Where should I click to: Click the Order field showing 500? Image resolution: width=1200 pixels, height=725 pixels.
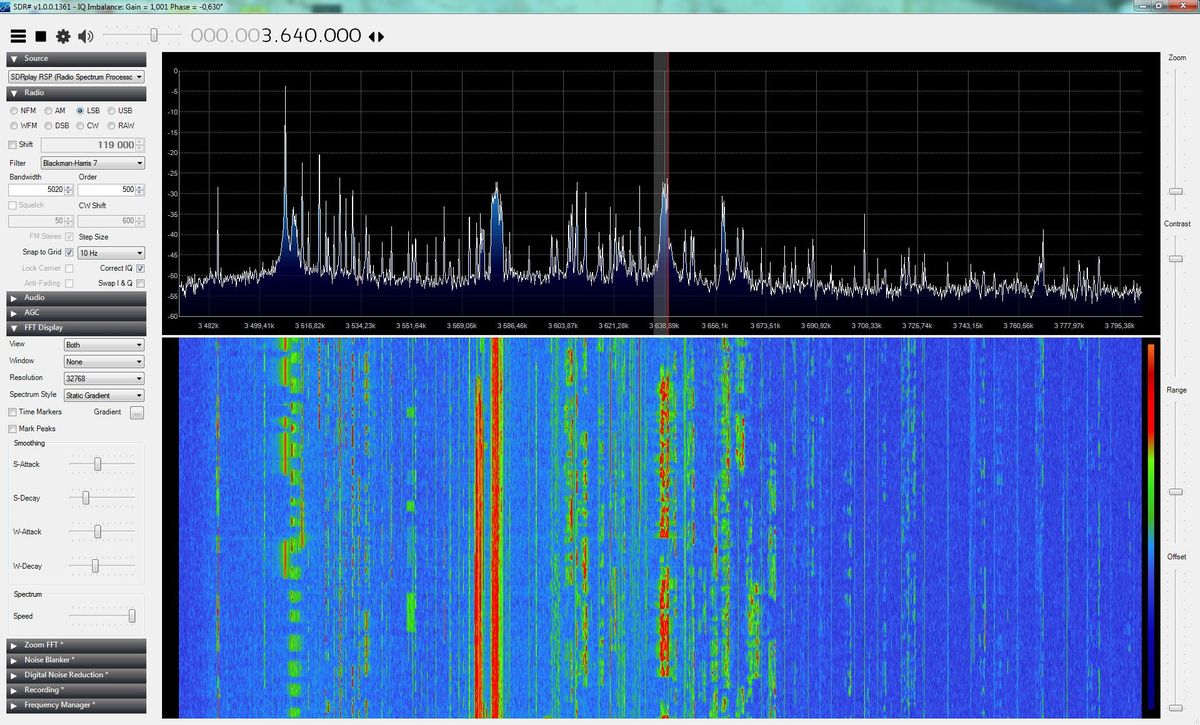pos(110,190)
